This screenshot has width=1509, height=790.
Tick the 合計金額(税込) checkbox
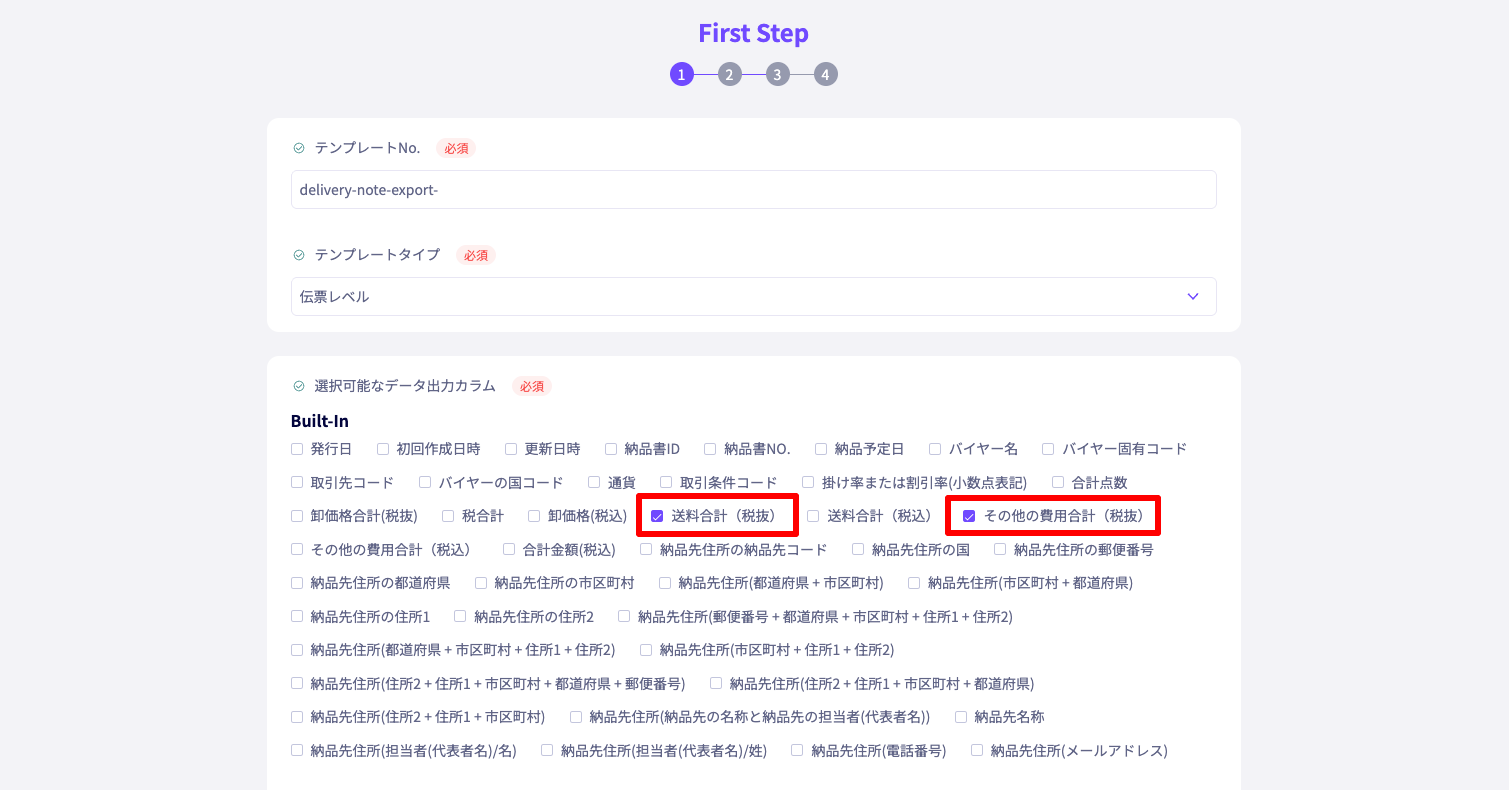pyautogui.click(x=509, y=549)
